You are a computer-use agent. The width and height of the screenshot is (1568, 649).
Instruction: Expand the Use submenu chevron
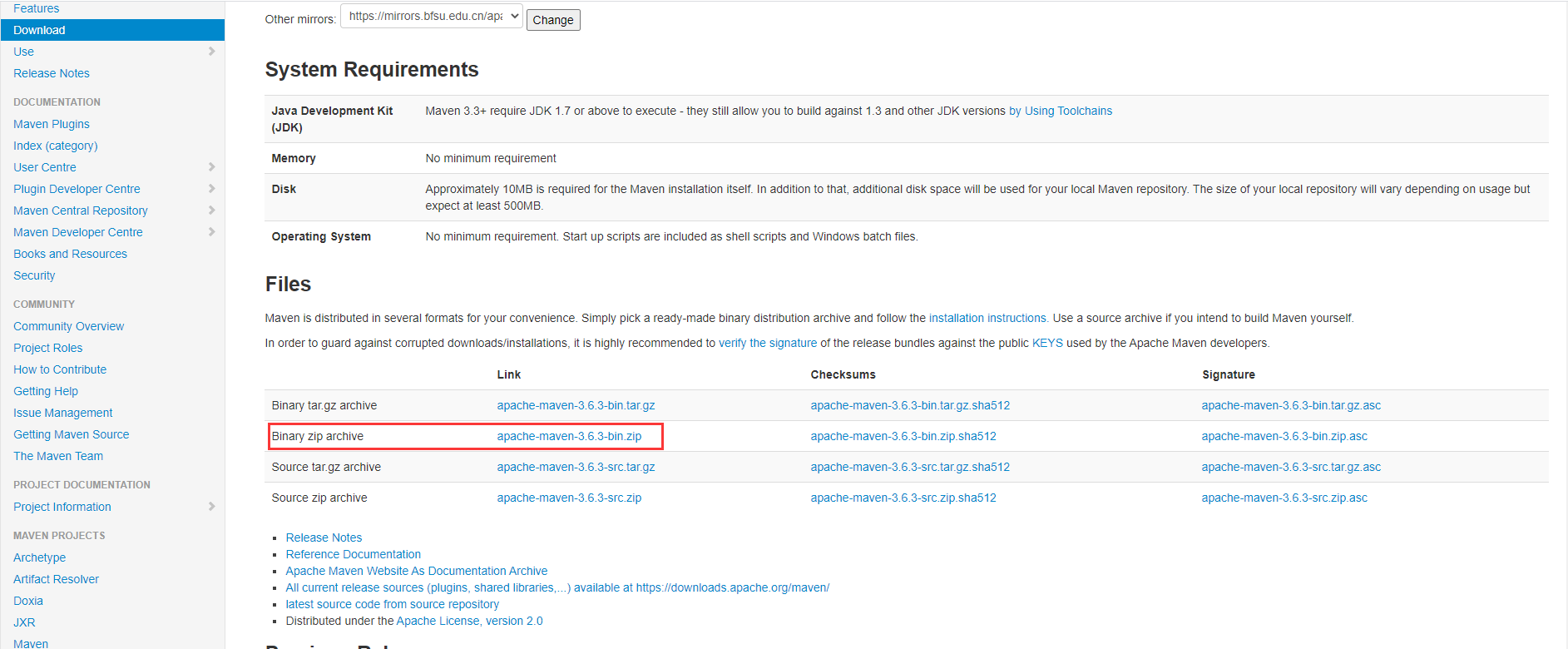pyautogui.click(x=211, y=52)
